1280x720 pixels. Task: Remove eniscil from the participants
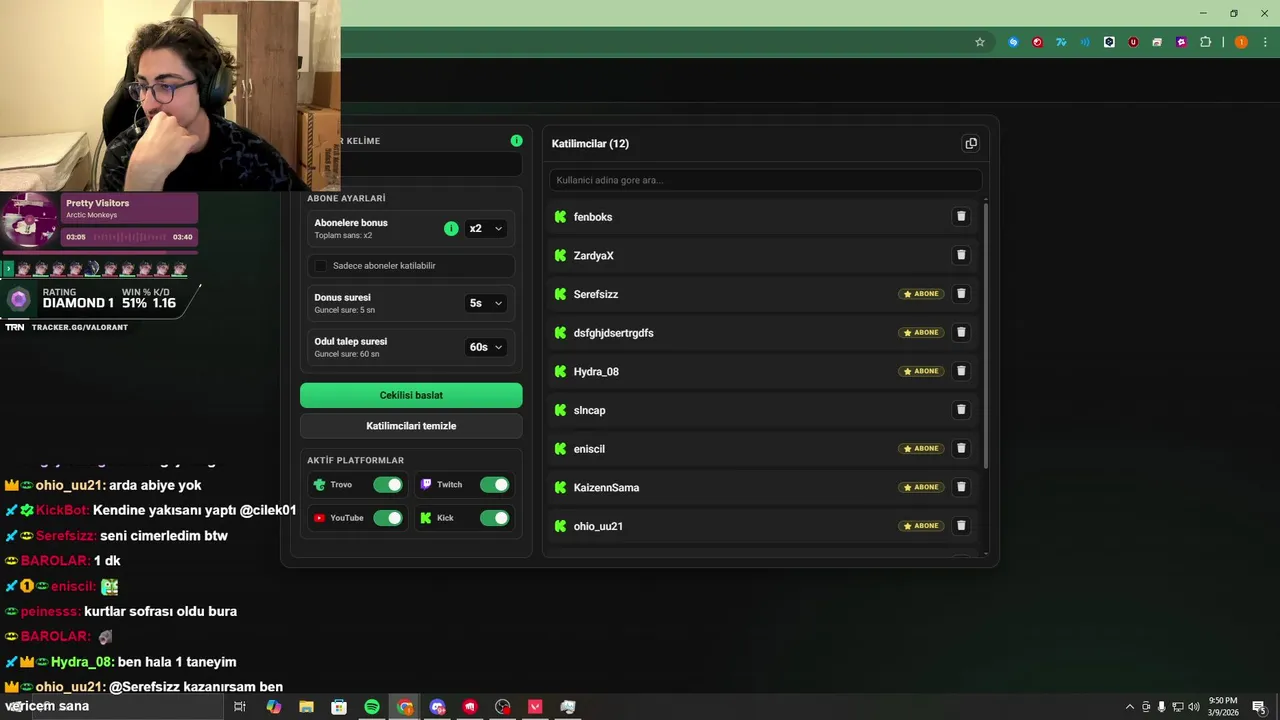click(x=961, y=448)
